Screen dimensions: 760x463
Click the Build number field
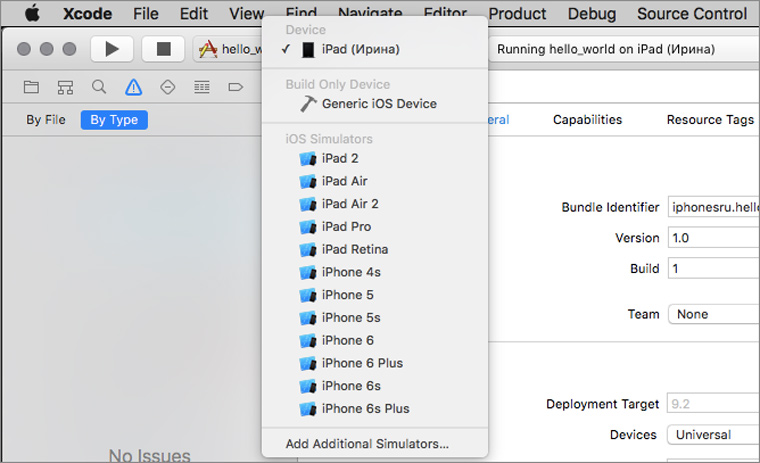click(x=713, y=268)
